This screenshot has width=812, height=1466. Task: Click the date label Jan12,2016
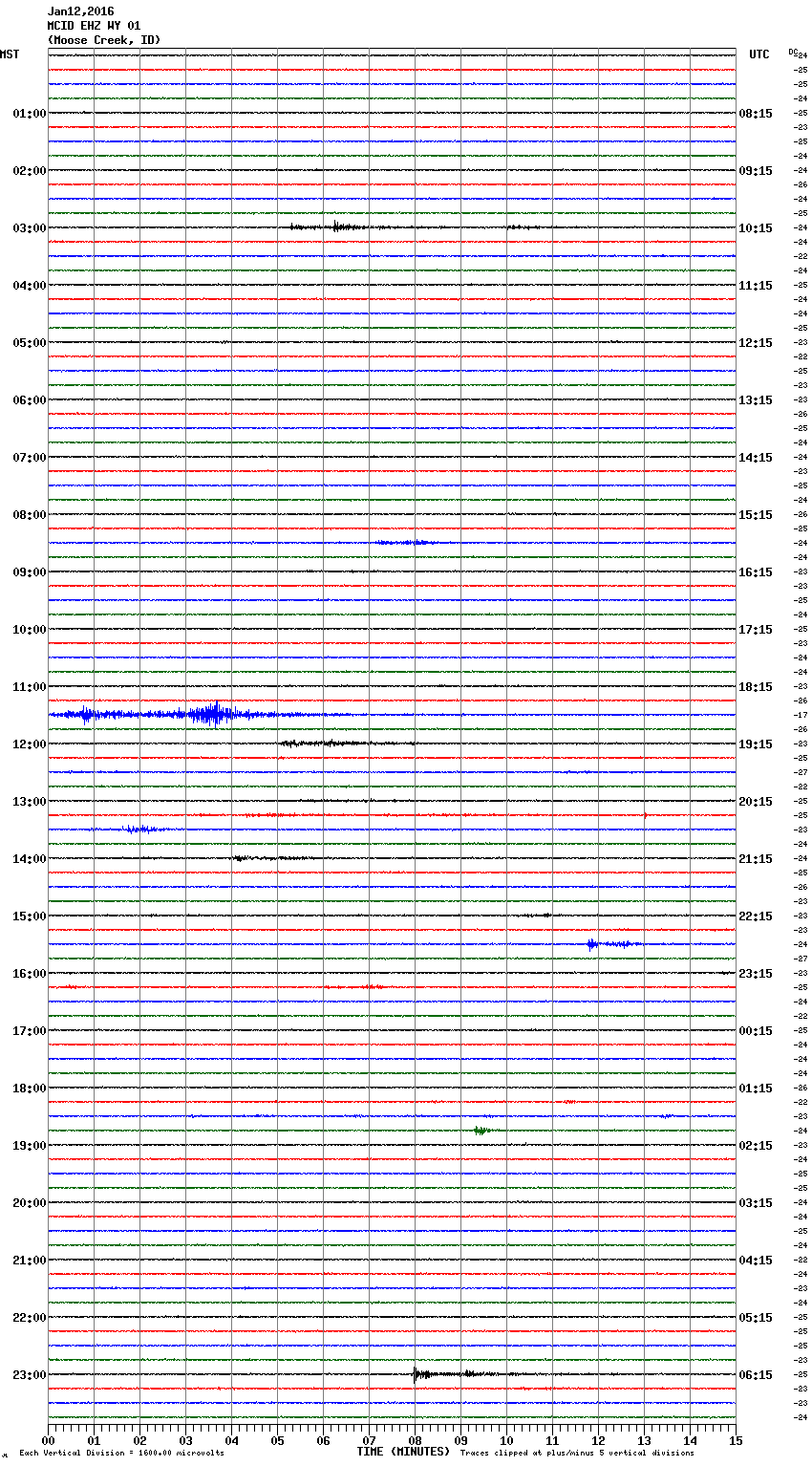click(80, 11)
